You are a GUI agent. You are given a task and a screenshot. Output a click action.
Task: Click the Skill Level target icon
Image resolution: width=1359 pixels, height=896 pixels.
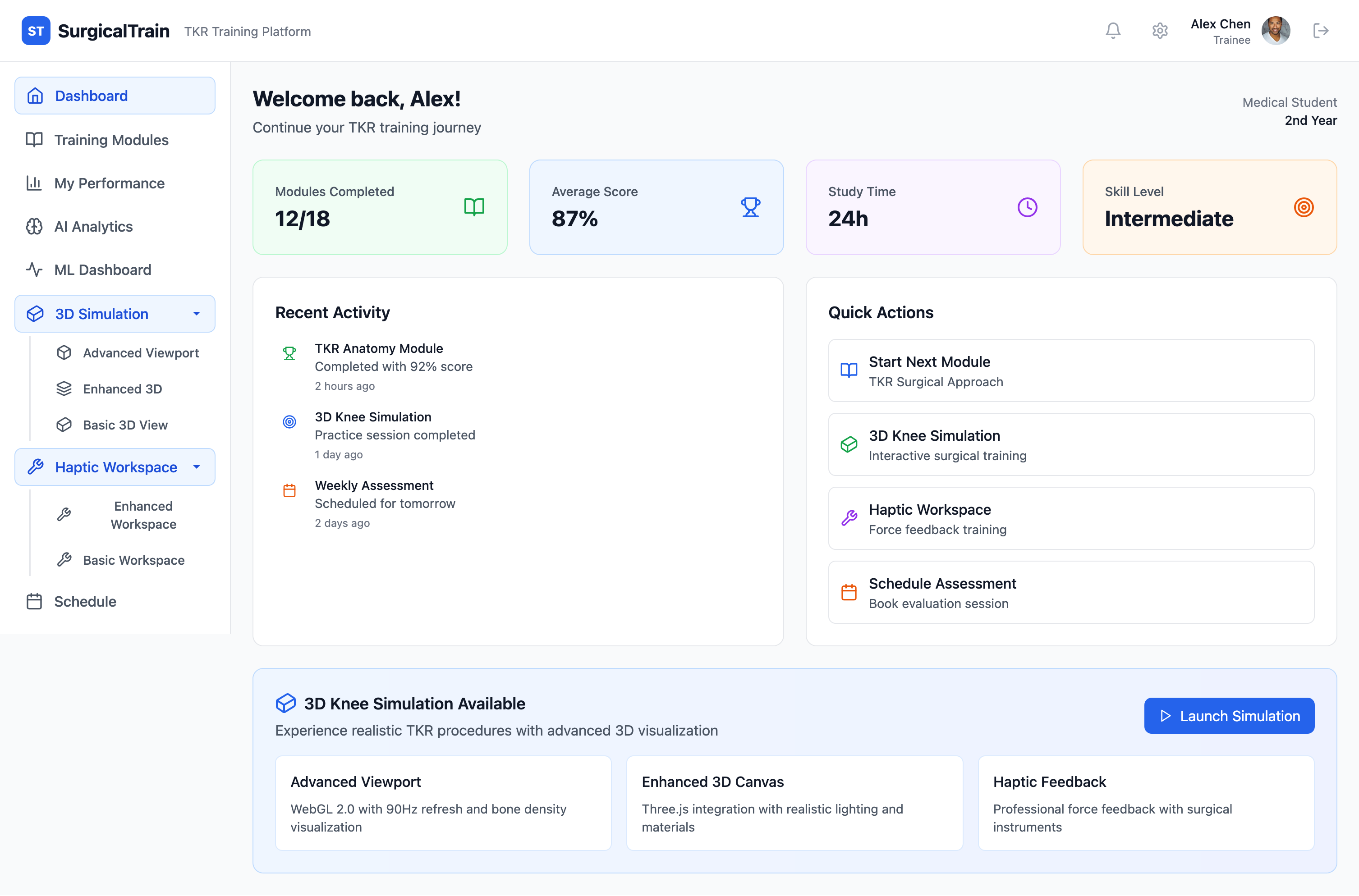1304,207
